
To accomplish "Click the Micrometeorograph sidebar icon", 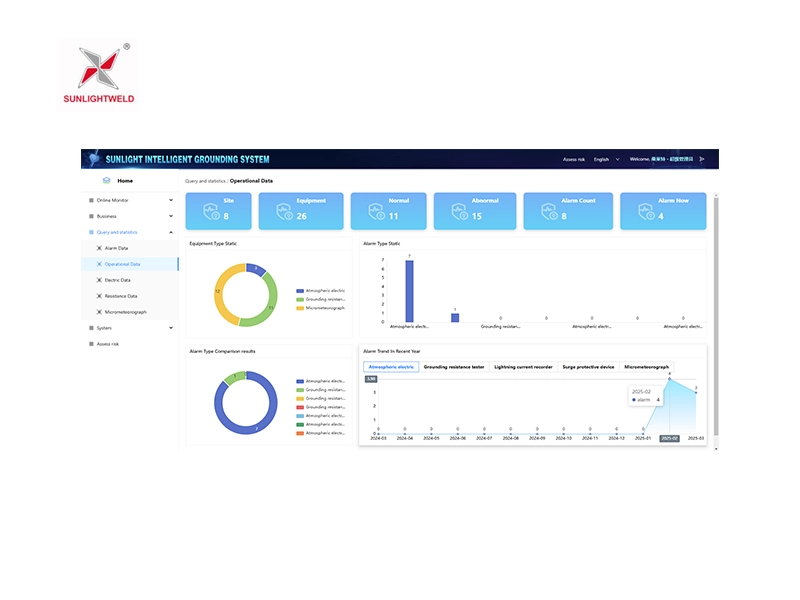I will coord(99,312).
